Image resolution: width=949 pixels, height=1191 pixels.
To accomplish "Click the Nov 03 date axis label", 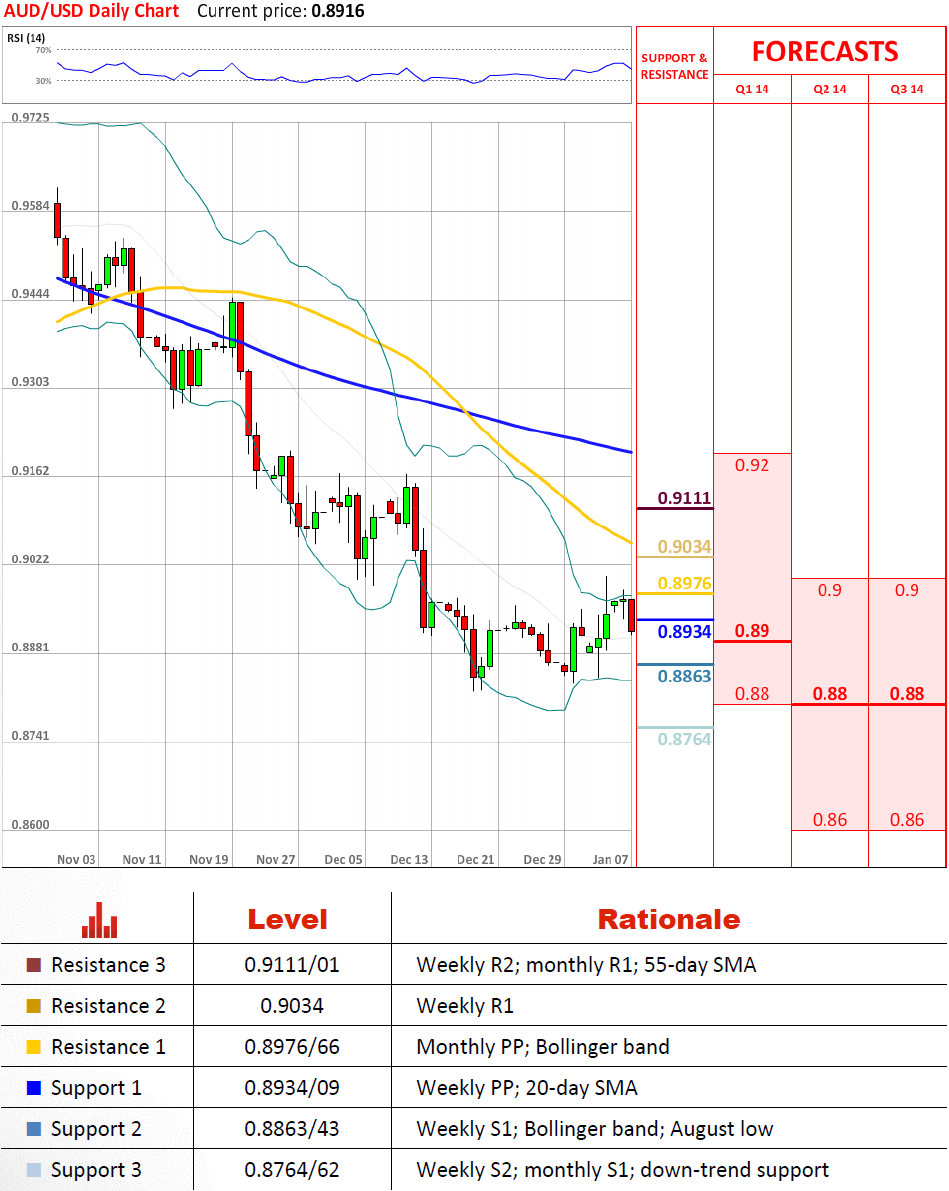I will pyautogui.click(x=76, y=859).
